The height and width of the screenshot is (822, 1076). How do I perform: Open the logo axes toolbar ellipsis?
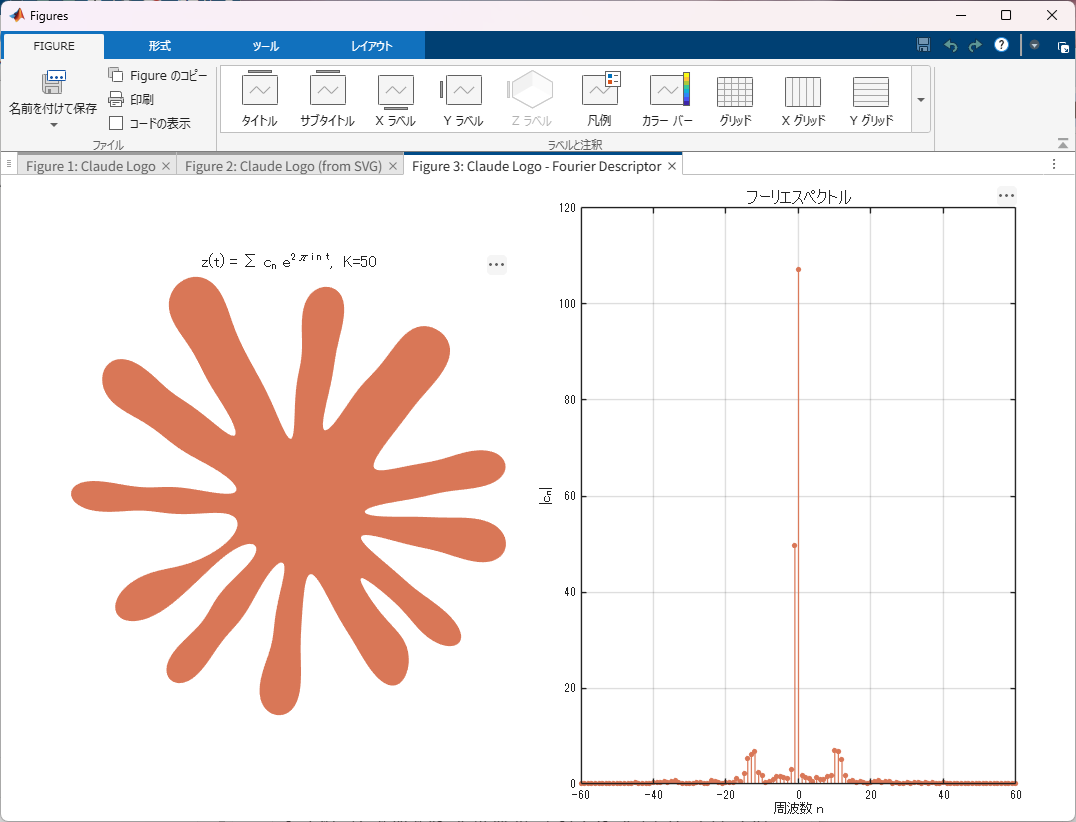tap(496, 264)
